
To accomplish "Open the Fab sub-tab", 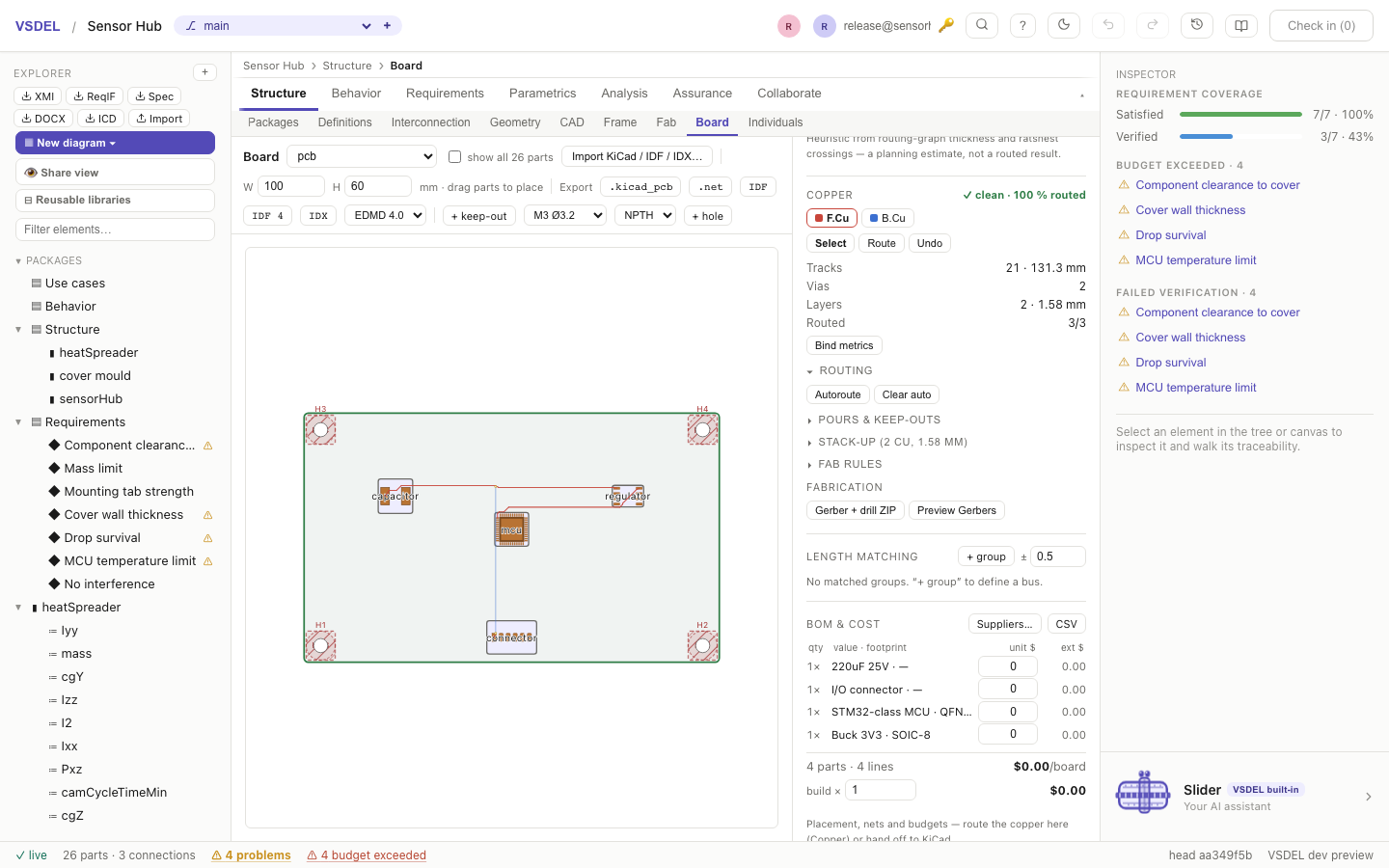I will [667, 122].
